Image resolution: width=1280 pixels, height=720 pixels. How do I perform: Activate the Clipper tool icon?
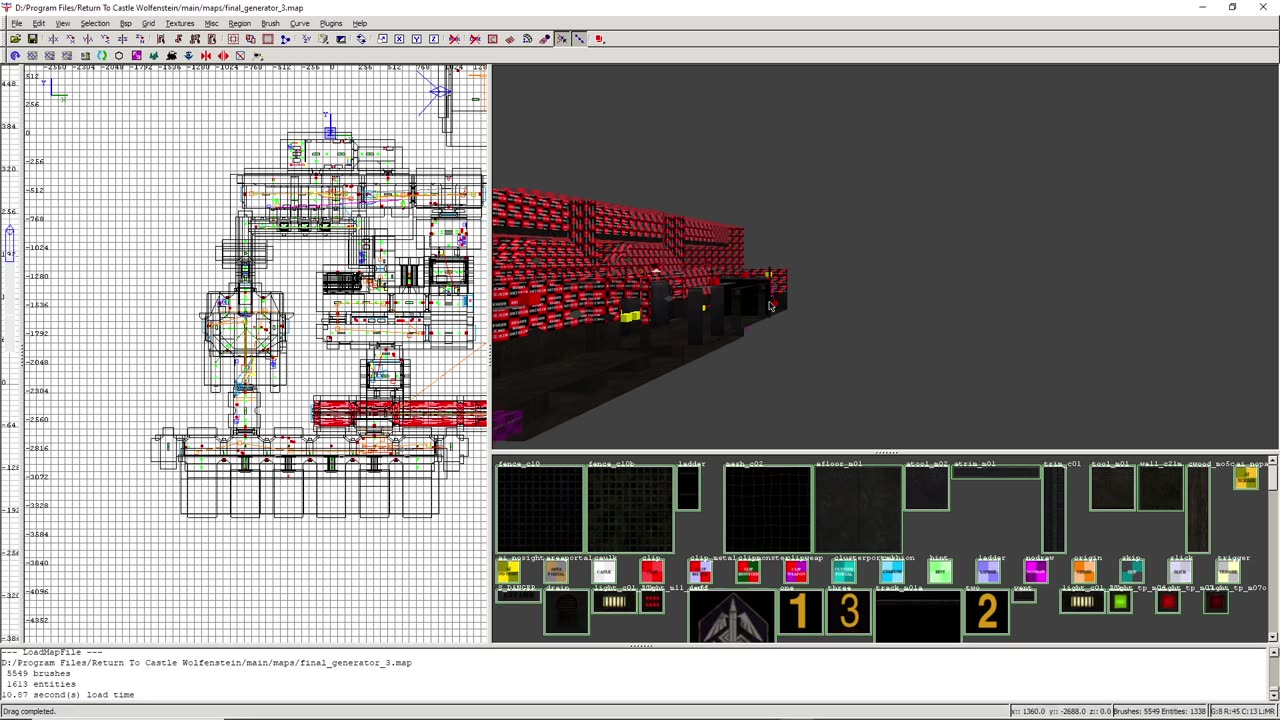(x=285, y=39)
